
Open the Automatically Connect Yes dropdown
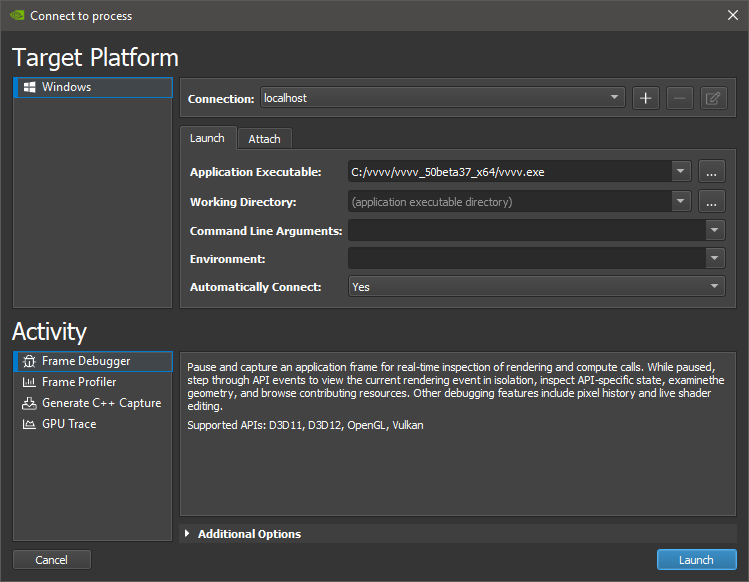point(536,287)
